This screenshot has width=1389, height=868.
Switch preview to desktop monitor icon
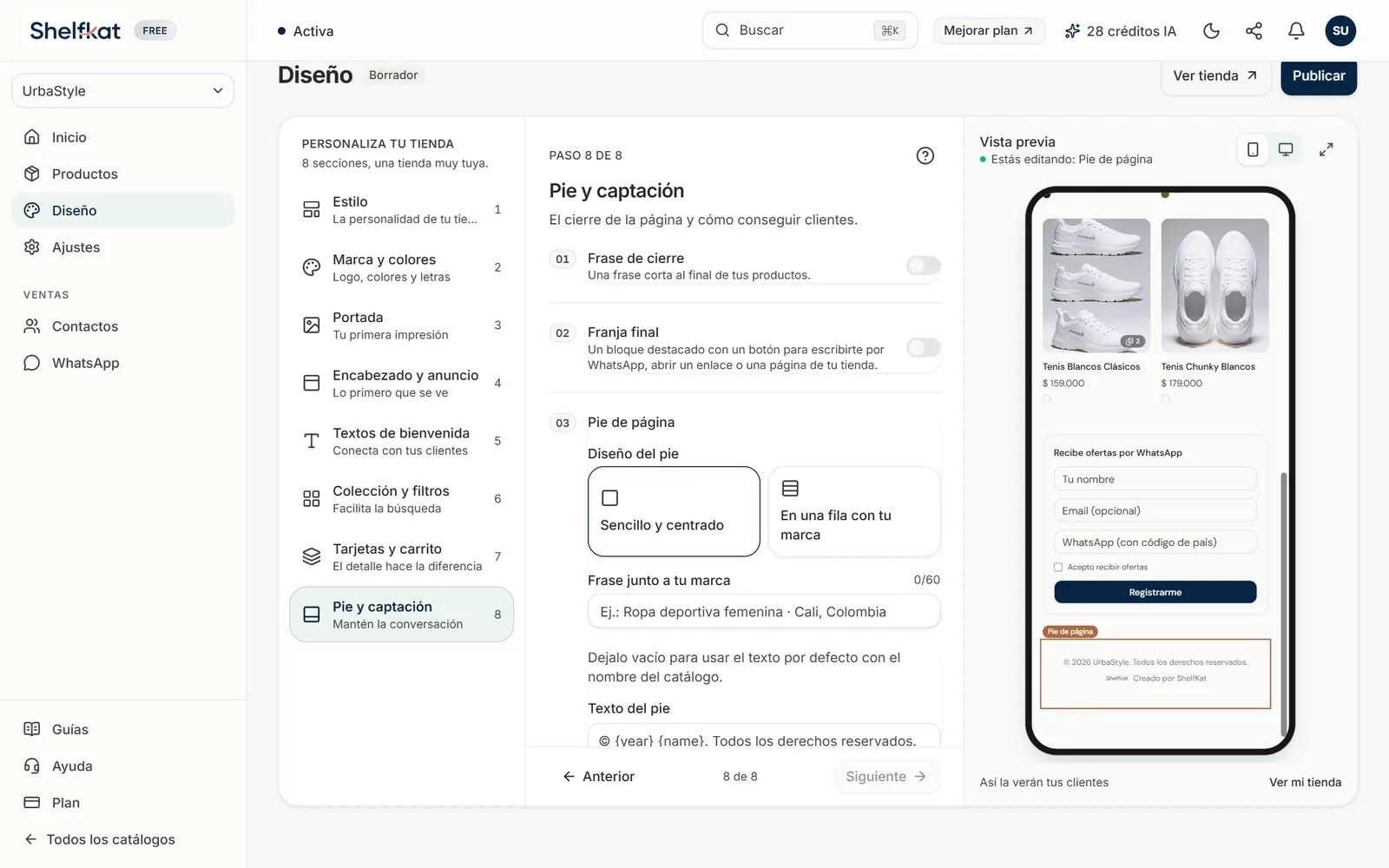coord(1286,149)
